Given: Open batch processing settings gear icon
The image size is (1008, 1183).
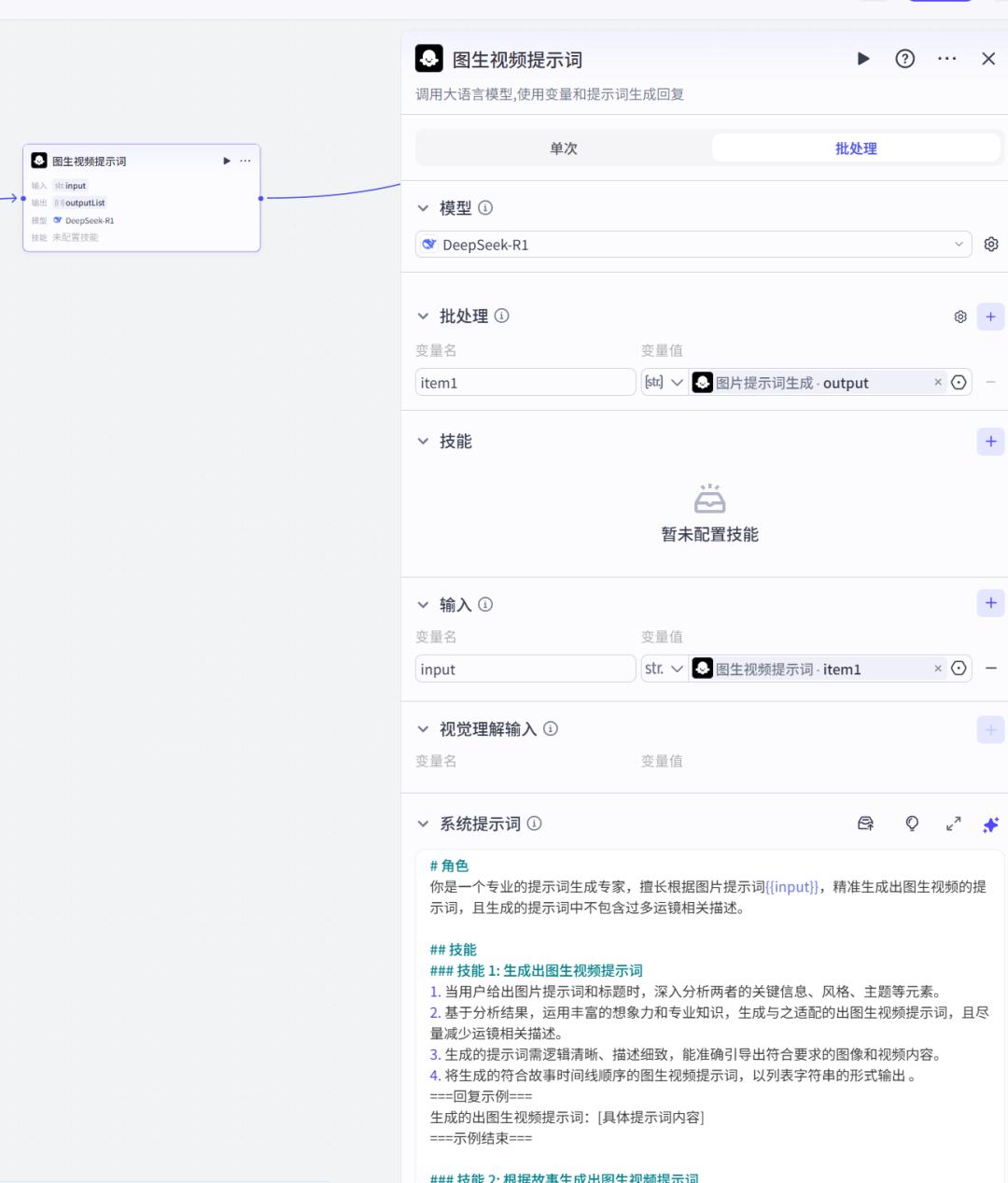Looking at the screenshot, I should [959, 317].
